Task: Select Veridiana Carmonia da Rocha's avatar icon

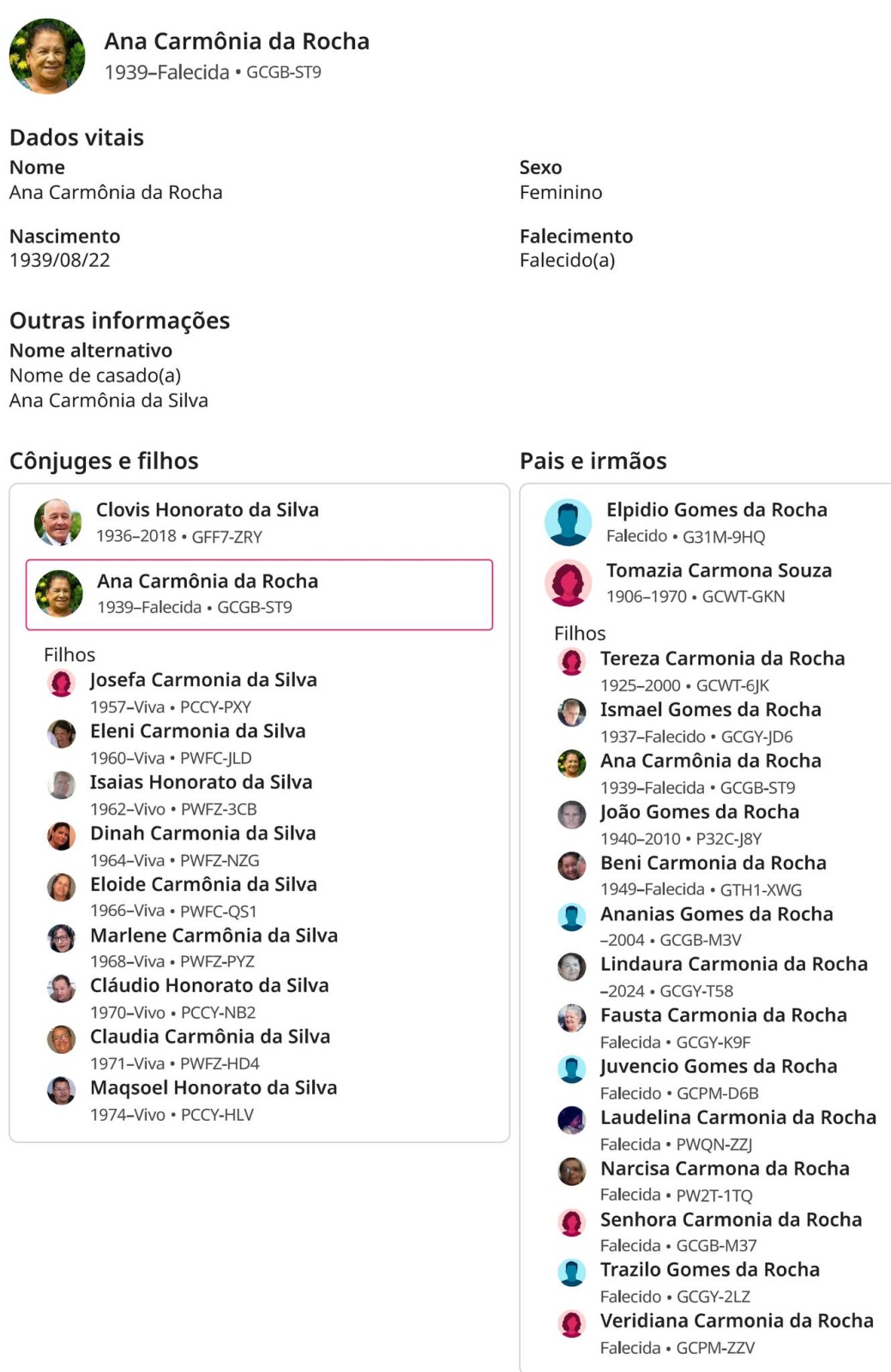Action: pyautogui.click(x=571, y=1324)
